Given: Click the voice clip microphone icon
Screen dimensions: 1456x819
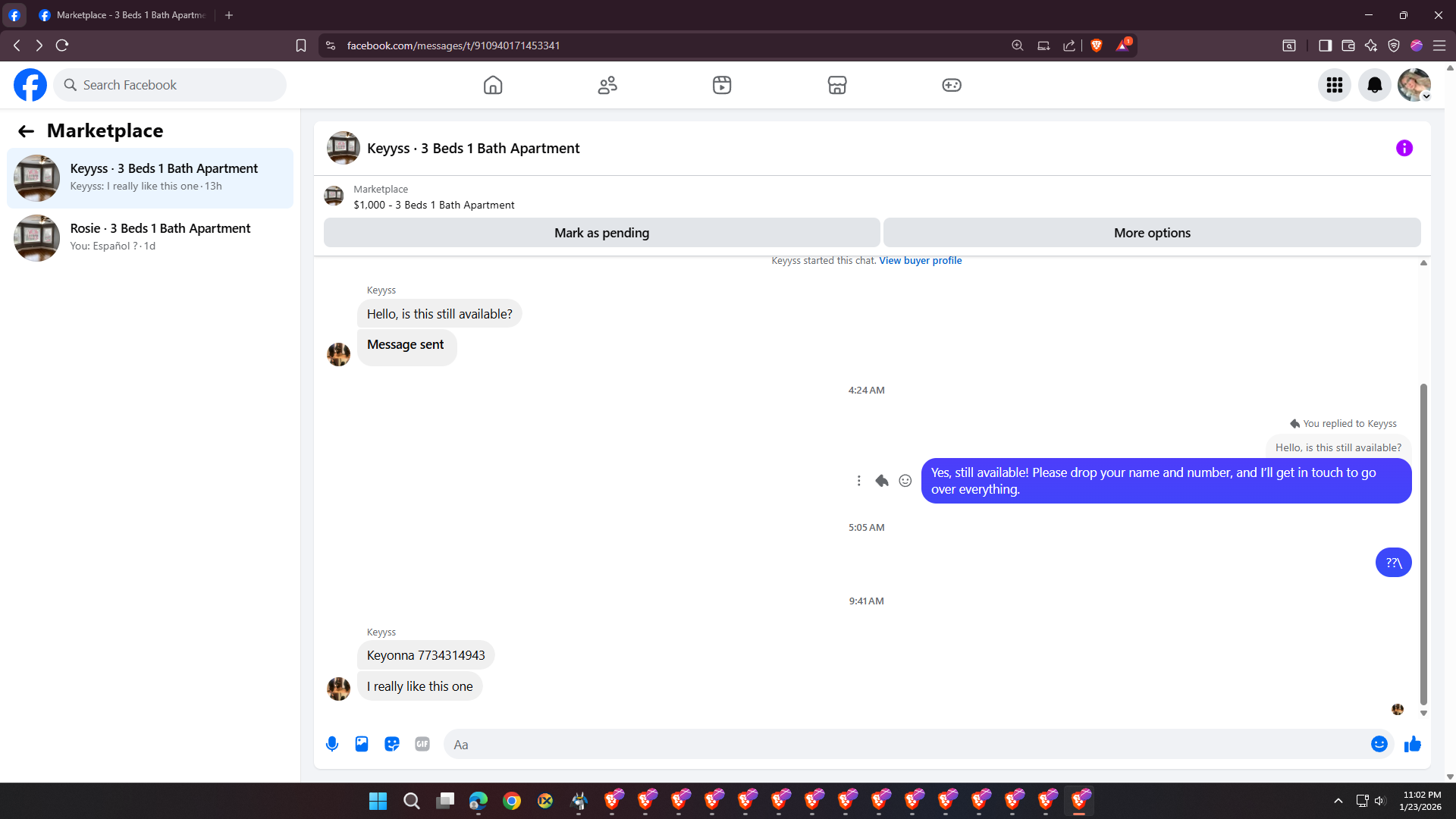Looking at the screenshot, I should pyautogui.click(x=332, y=744).
